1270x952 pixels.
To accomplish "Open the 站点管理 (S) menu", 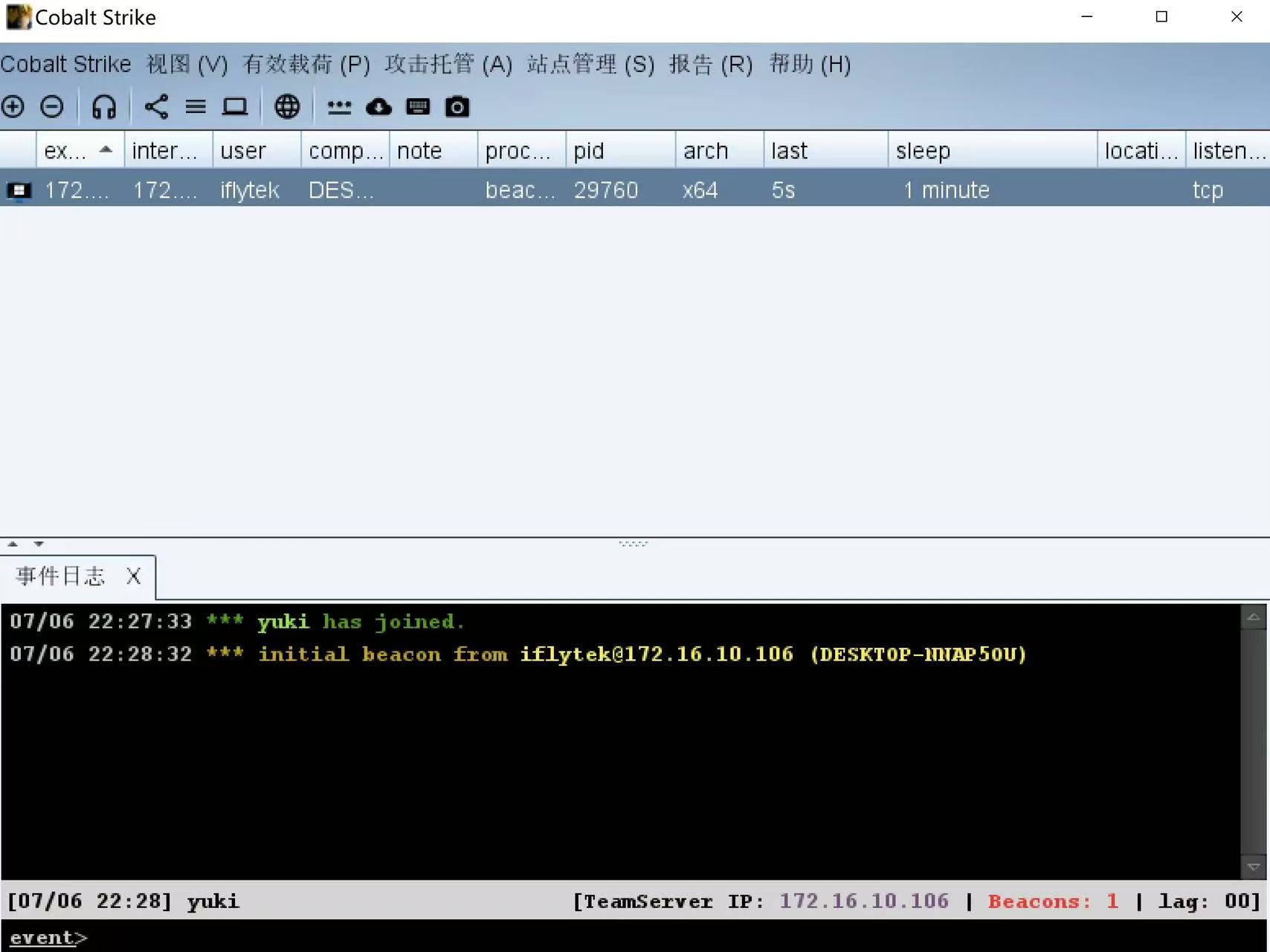I will (x=591, y=65).
